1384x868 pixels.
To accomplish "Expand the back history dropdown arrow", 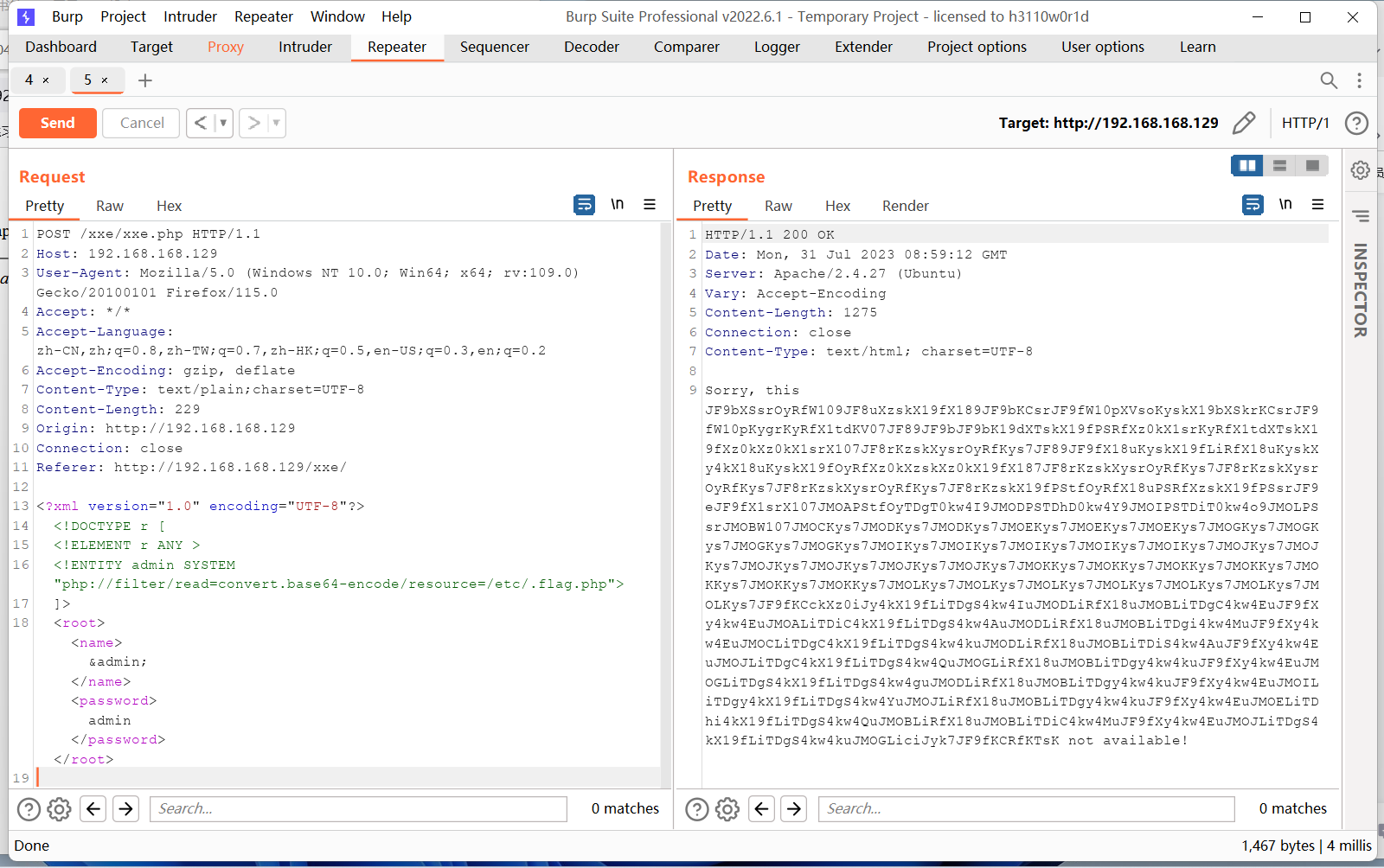I will (223, 123).
